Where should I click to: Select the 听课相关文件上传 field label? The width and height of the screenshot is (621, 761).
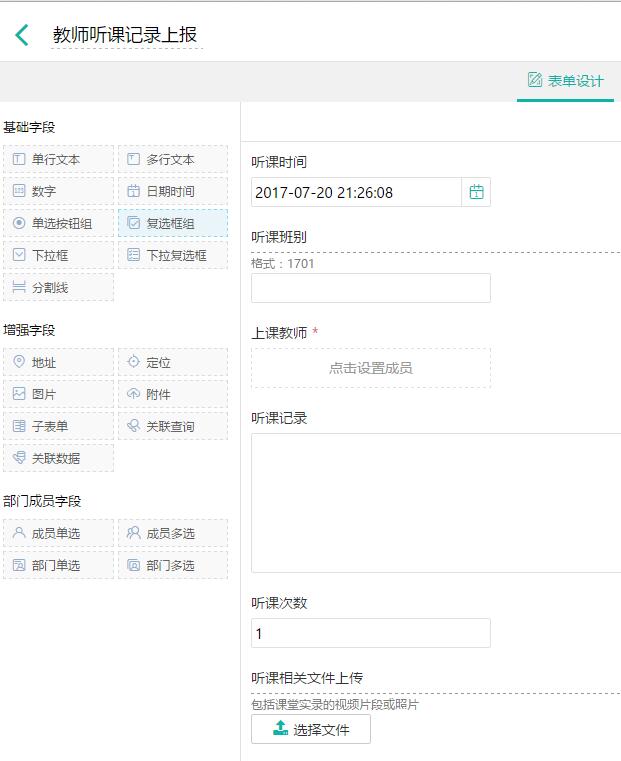(x=307, y=678)
